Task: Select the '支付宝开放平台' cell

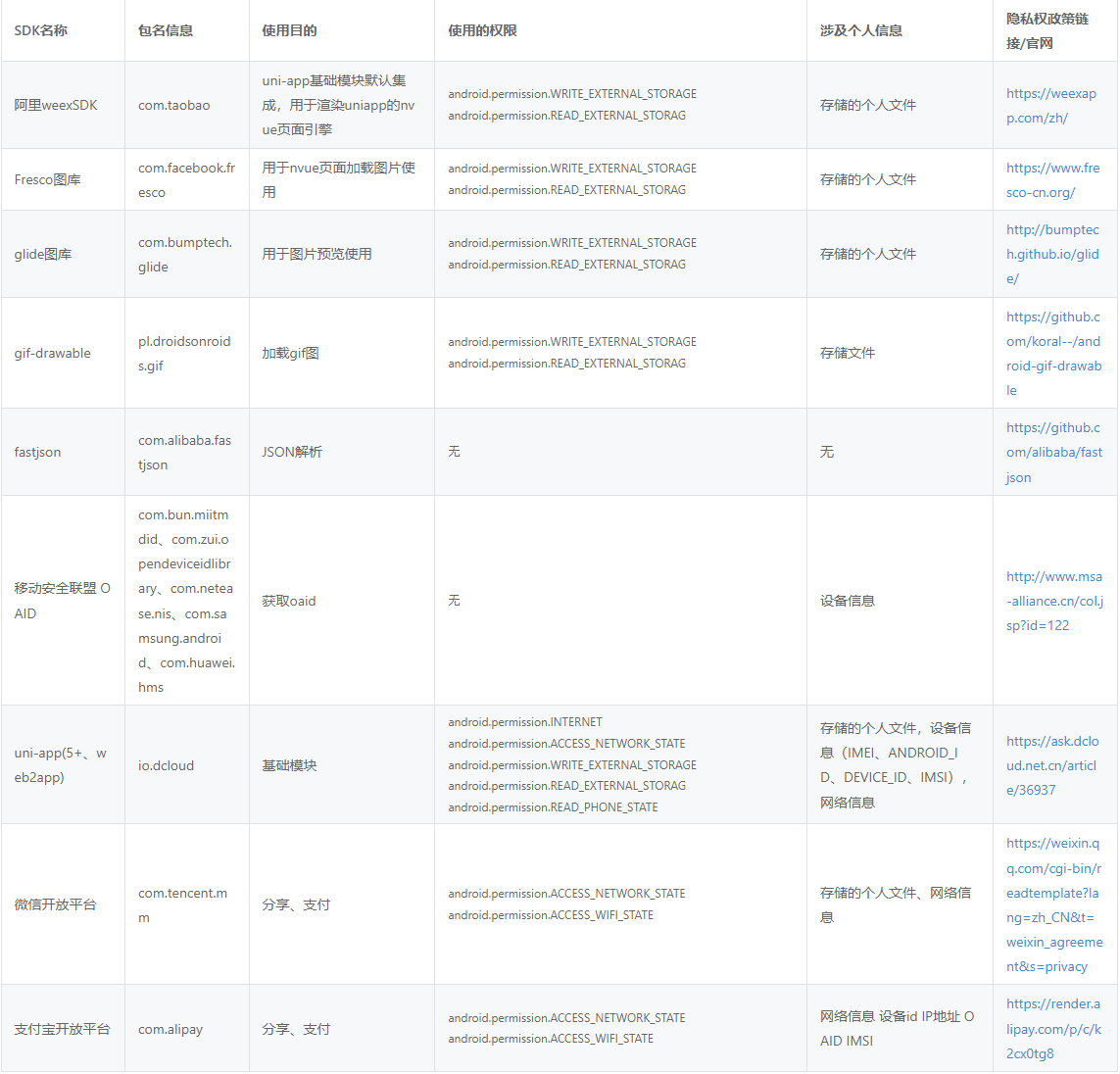Action: coord(62,1029)
